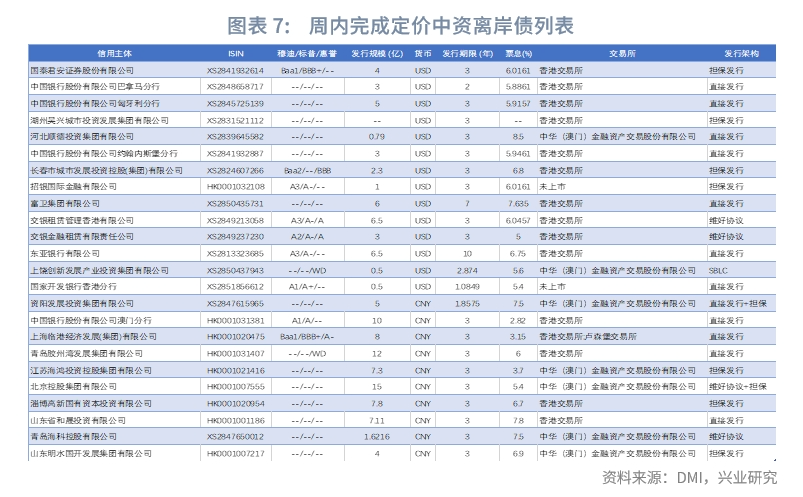Click ISIN 'XS2845725139'
The width and height of the screenshot is (803, 497).
pyautogui.click(x=236, y=103)
